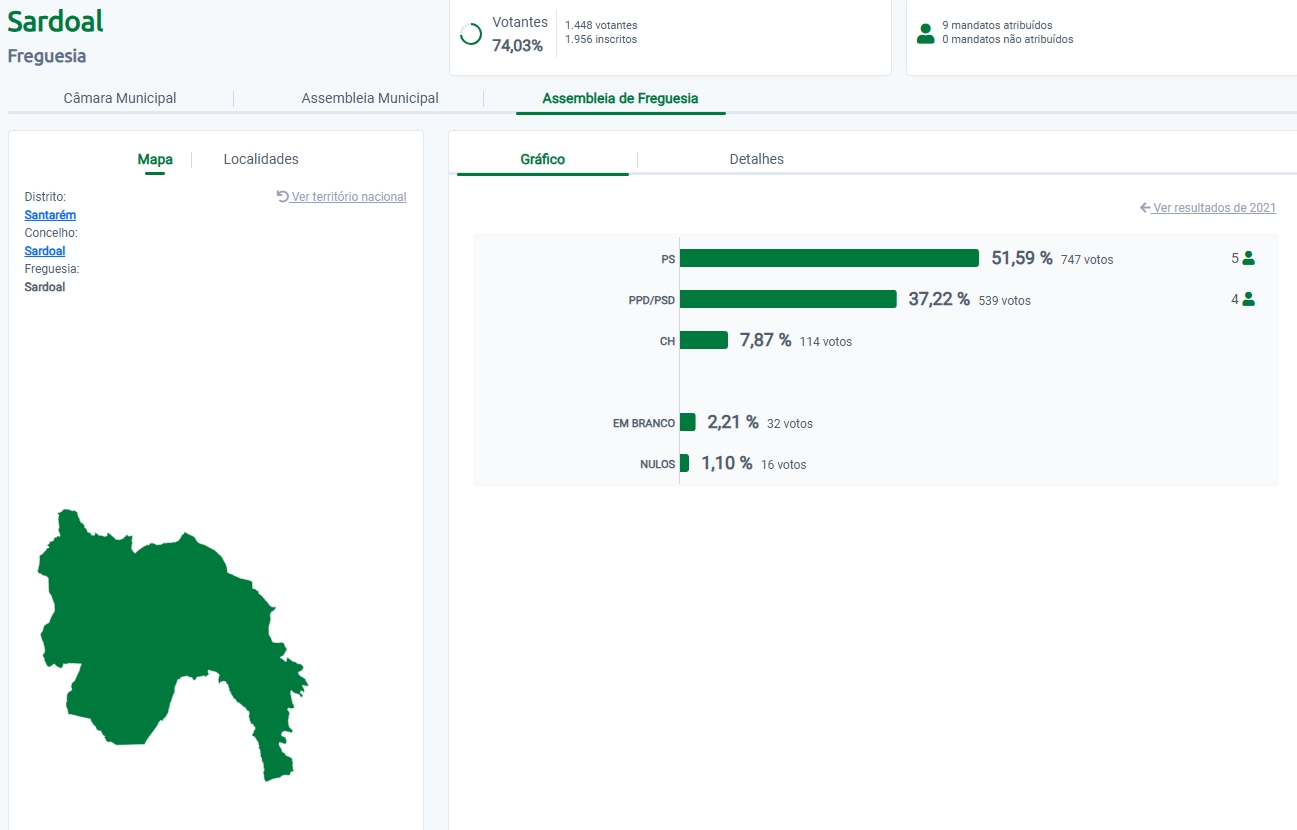Switch to Assembleia Municipal tab
1297x830 pixels.
(x=370, y=98)
